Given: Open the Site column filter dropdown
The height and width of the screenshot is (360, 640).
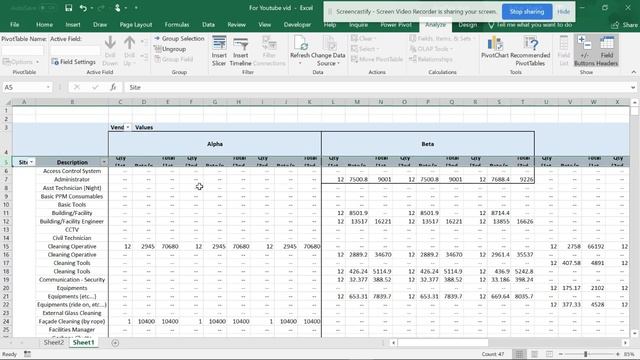Looking at the screenshot, I should tap(31, 162).
